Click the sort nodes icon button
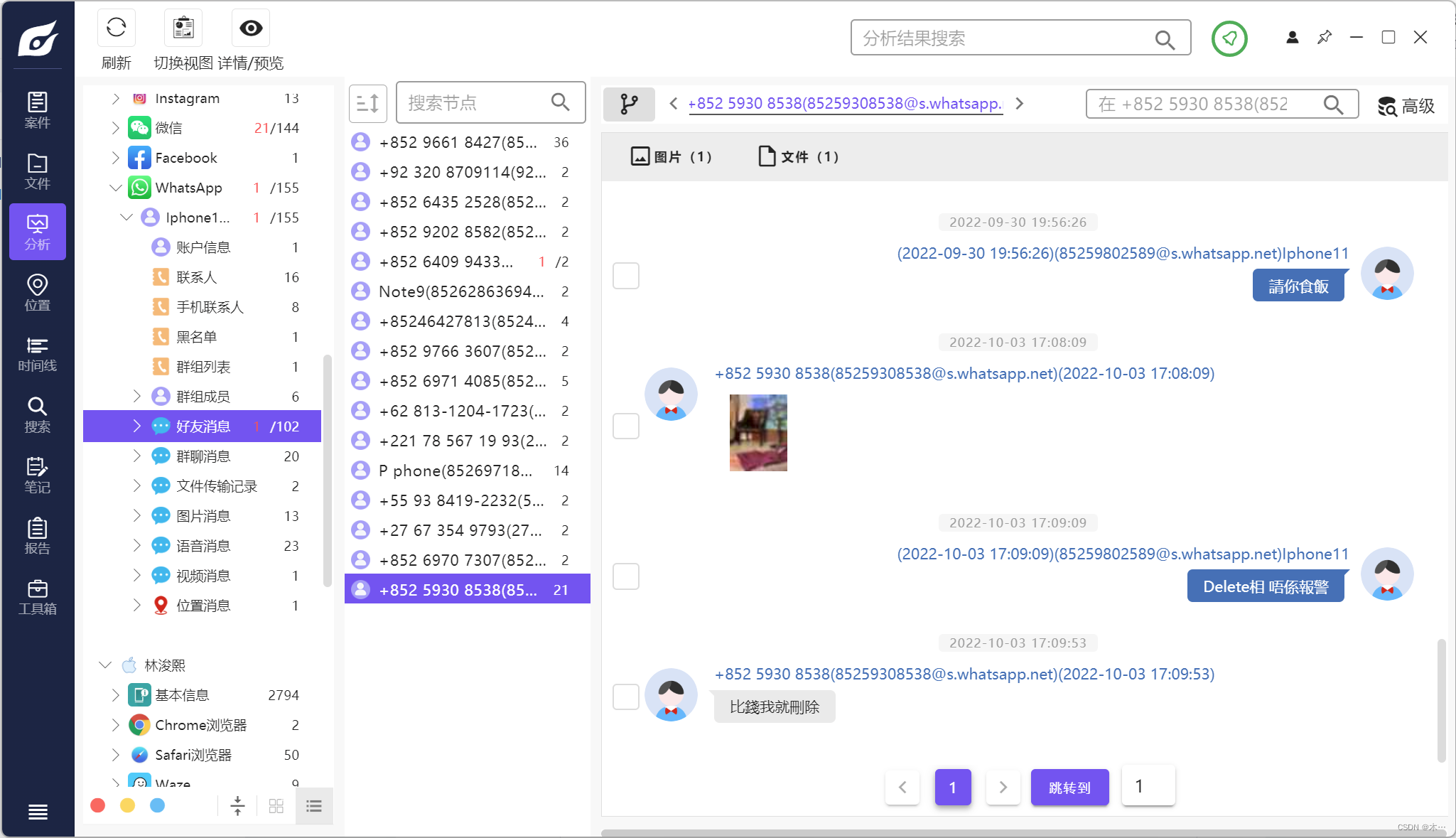 (x=367, y=104)
